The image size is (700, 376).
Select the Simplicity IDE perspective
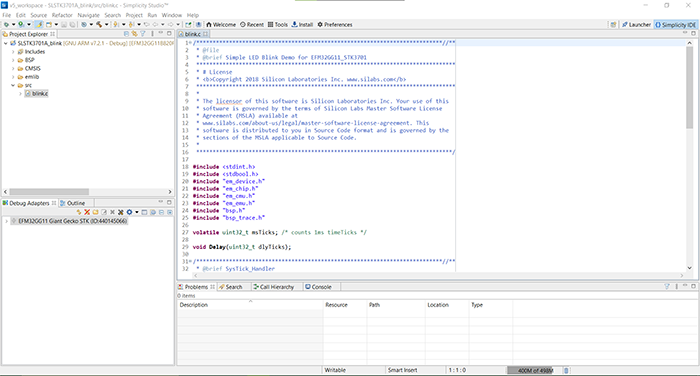(675, 25)
